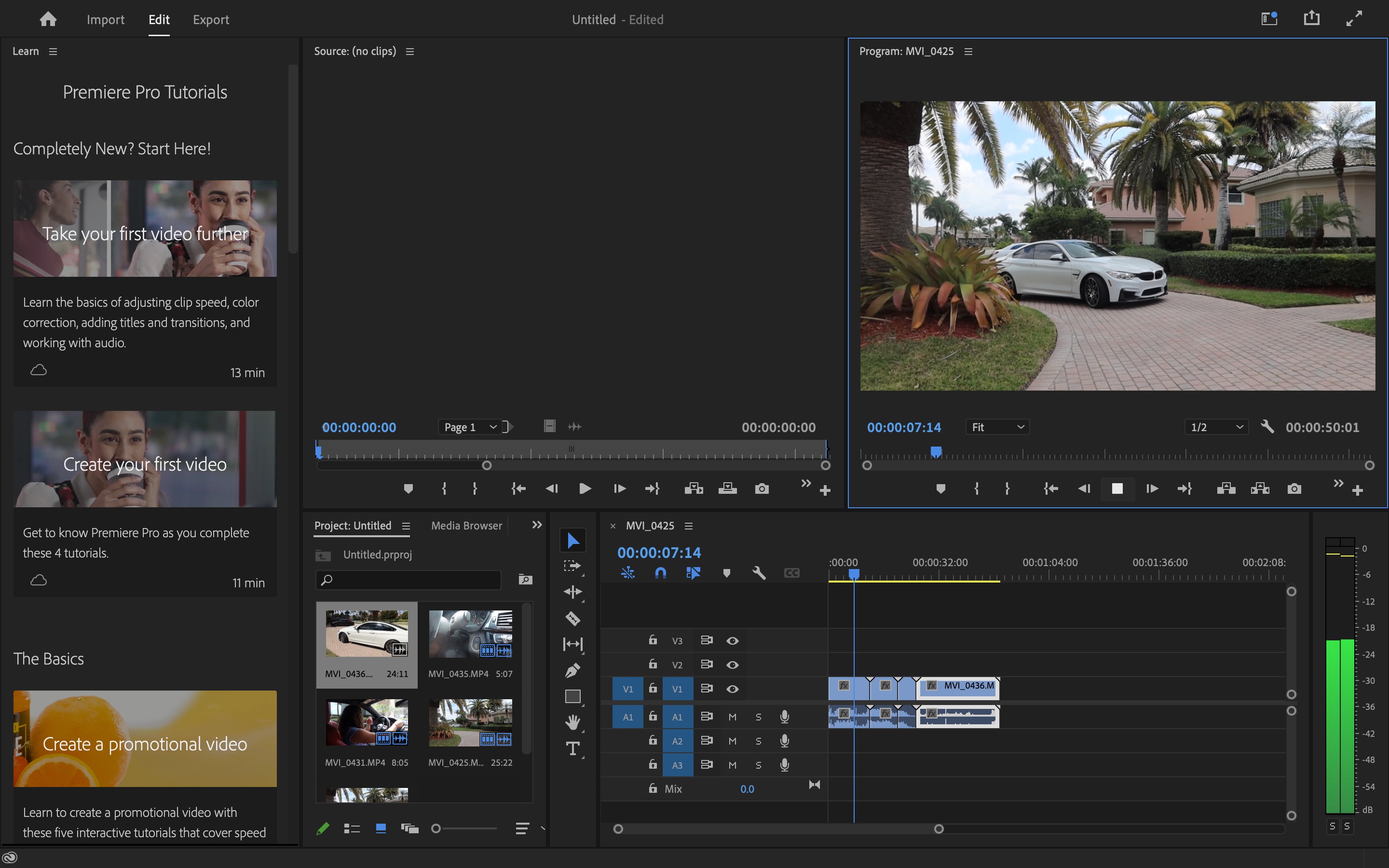Image resolution: width=1389 pixels, height=868 pixels.
Task: Open timeline display settings wrench
Action: coord(759,572)
